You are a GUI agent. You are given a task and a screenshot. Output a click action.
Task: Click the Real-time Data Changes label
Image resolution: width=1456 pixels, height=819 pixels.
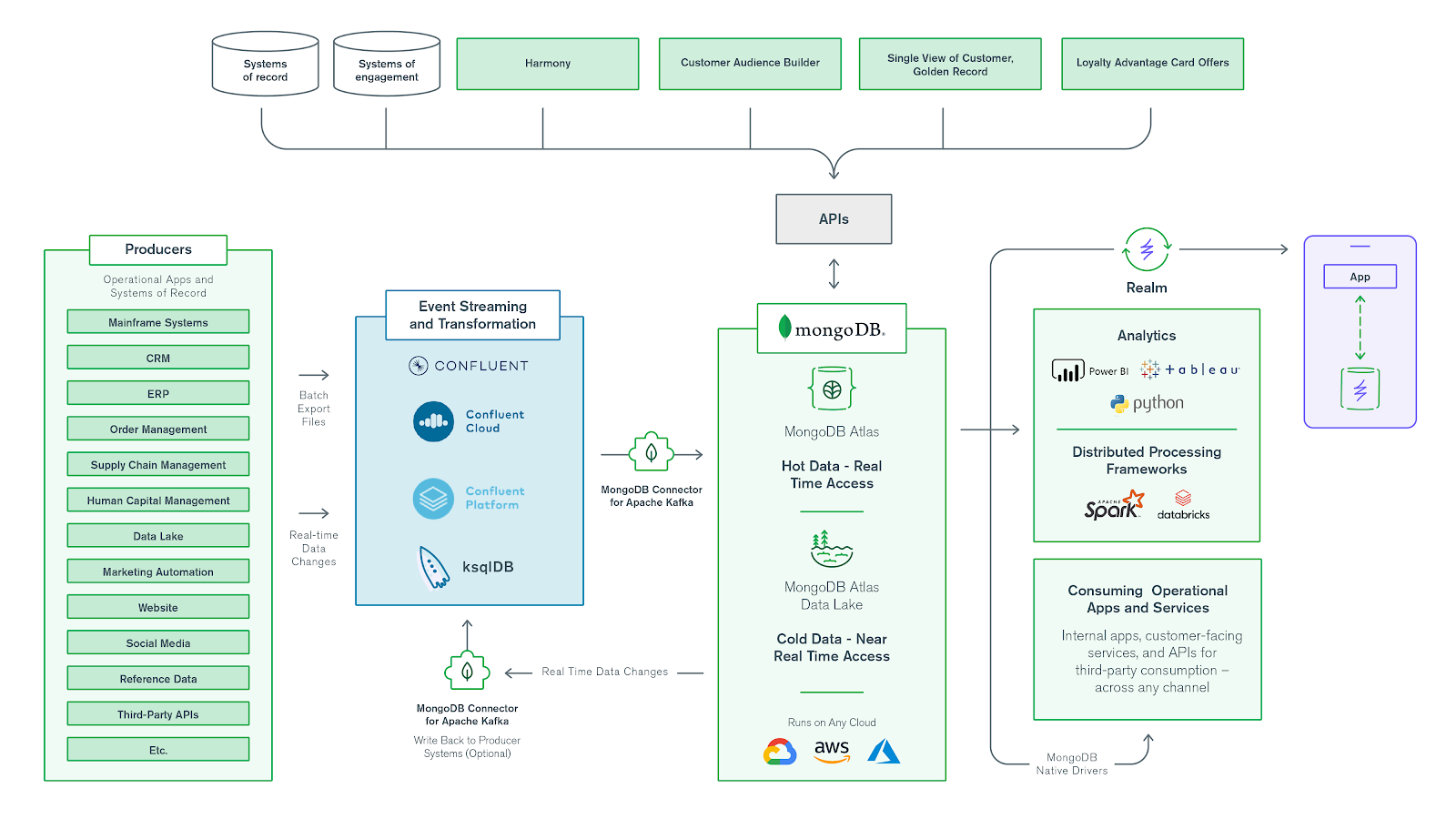point(314,549)
